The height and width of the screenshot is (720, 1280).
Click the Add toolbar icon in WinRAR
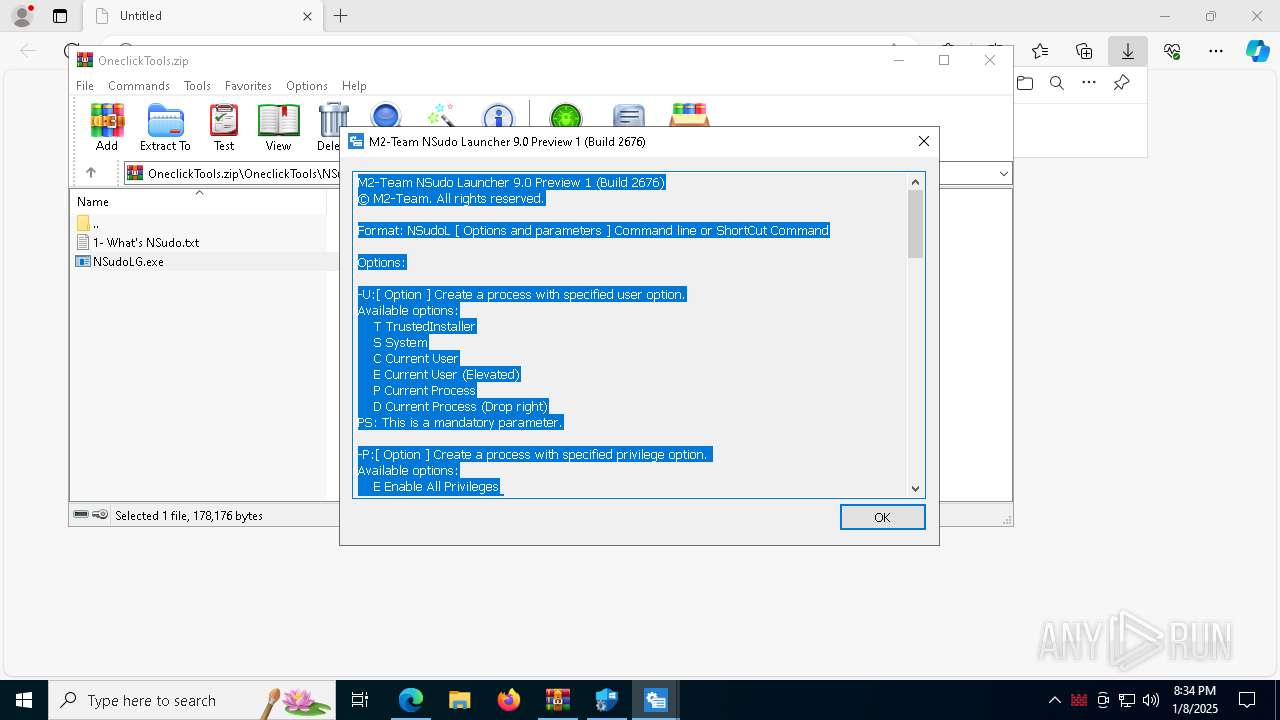click(107, 127)
